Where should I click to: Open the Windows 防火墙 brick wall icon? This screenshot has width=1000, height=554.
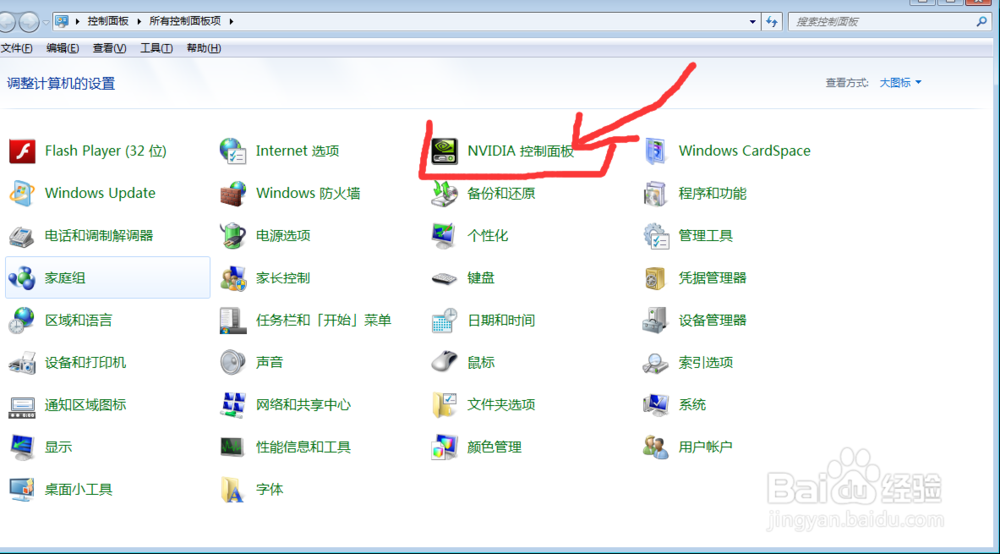(x=233, y=193)
